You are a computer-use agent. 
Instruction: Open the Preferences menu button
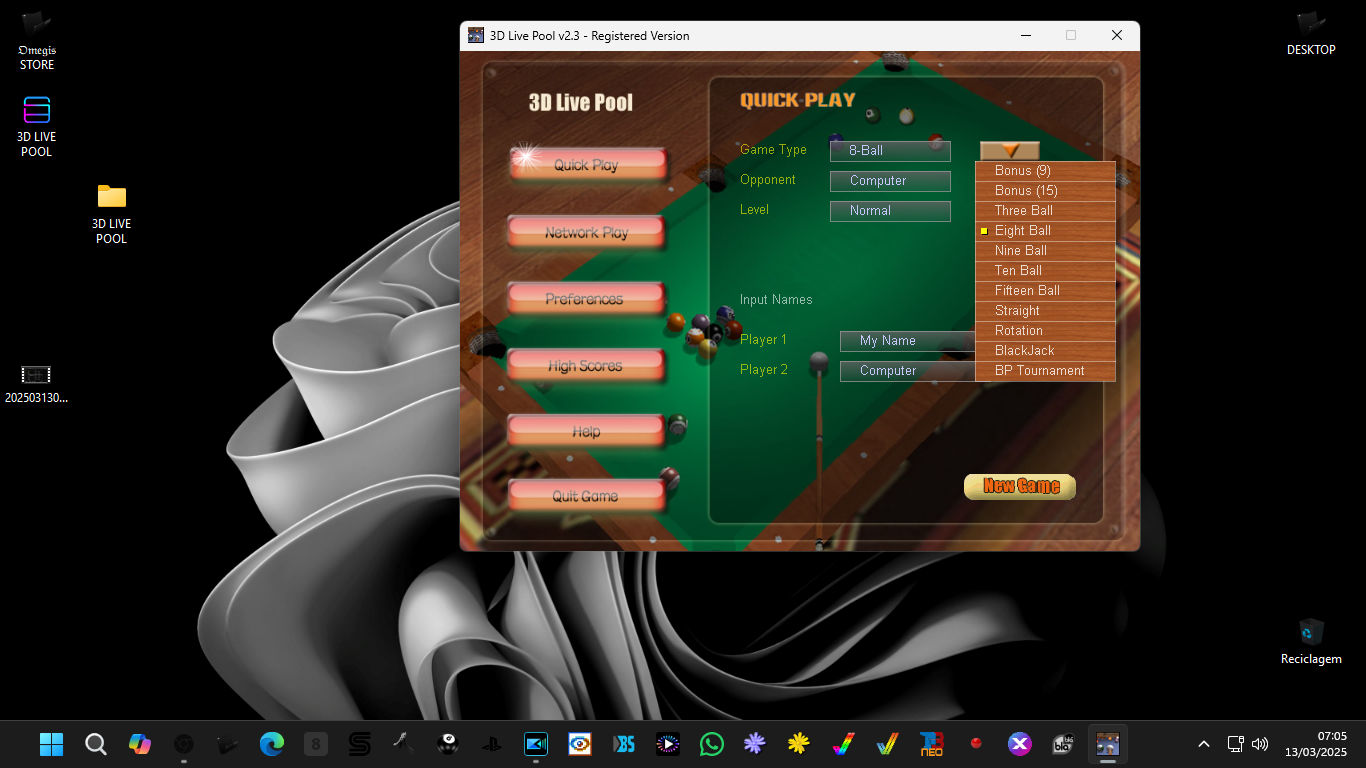(586, 299)
